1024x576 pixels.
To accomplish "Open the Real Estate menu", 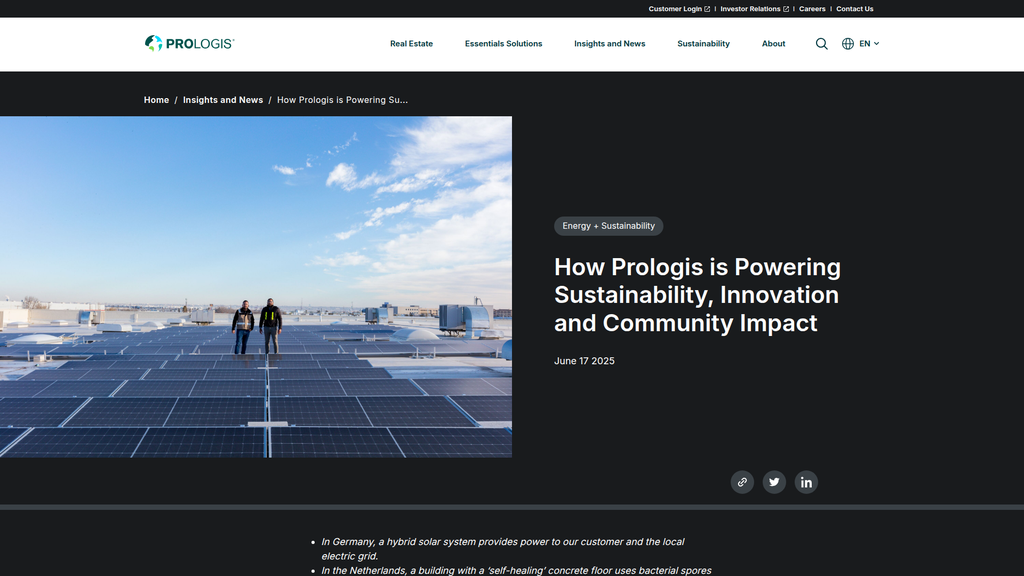I will click(411, 44).
